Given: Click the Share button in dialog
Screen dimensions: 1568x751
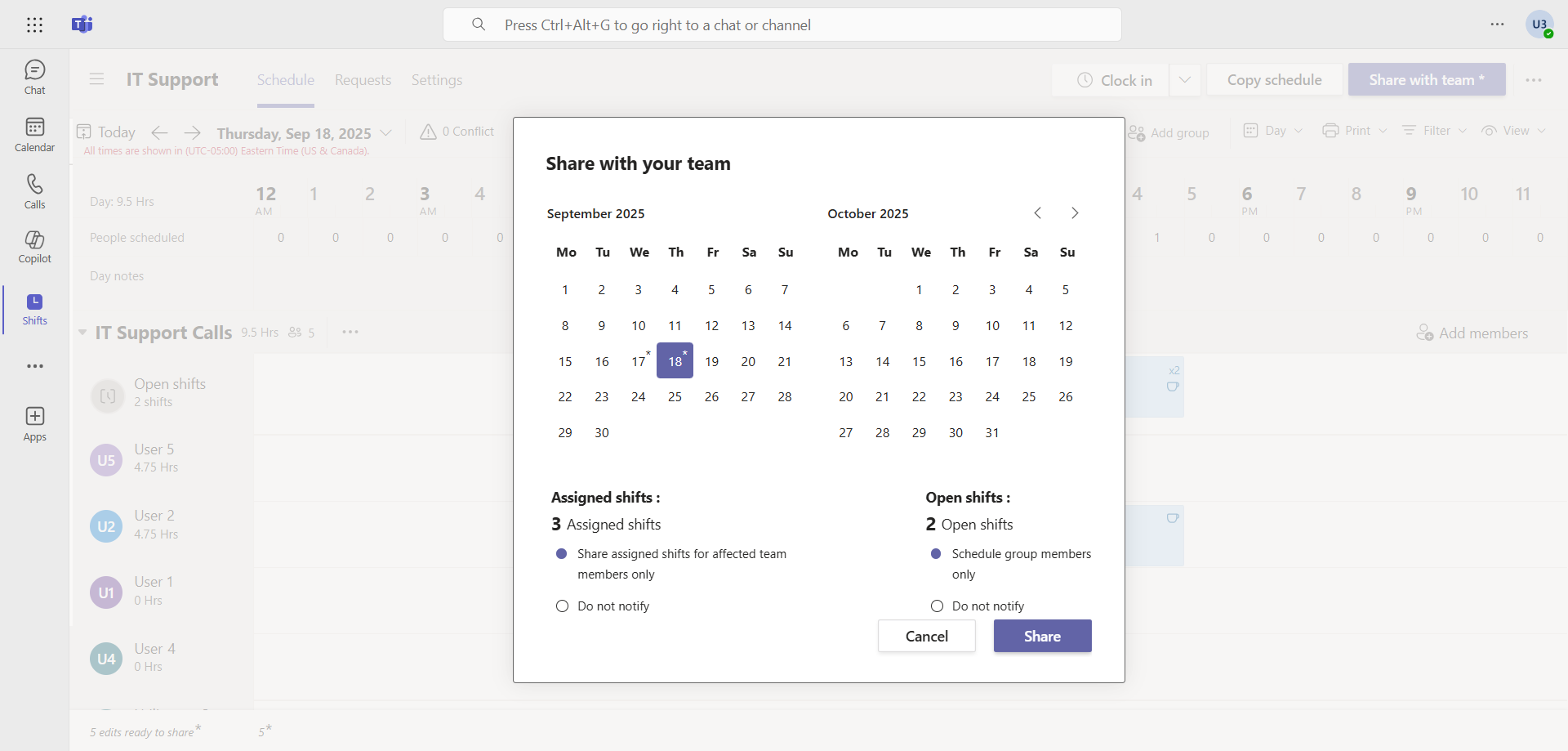Looking at the screenshot, I should (x=1042, y=636).
